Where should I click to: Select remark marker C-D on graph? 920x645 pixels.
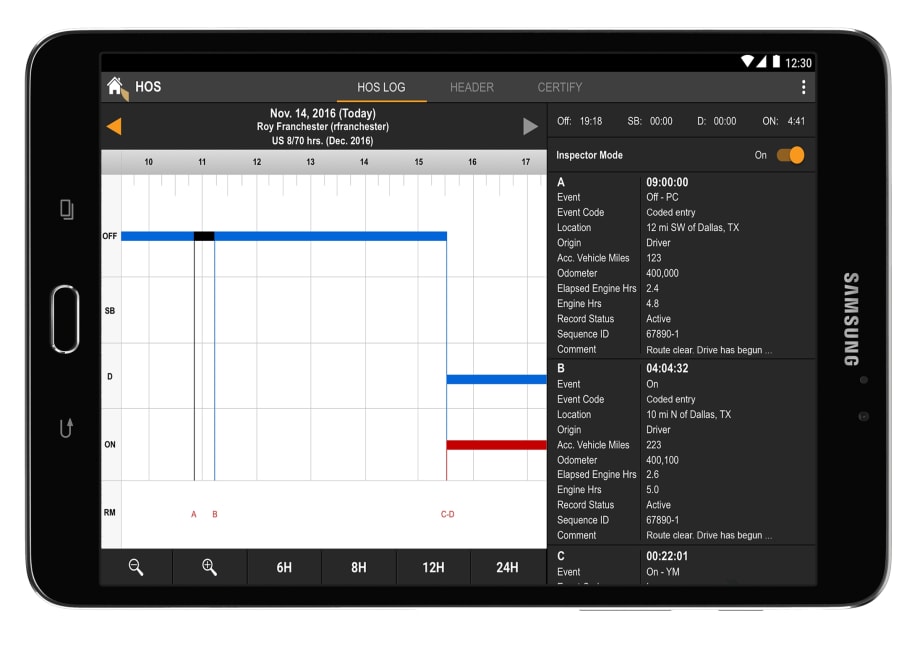tap(448, 514)
